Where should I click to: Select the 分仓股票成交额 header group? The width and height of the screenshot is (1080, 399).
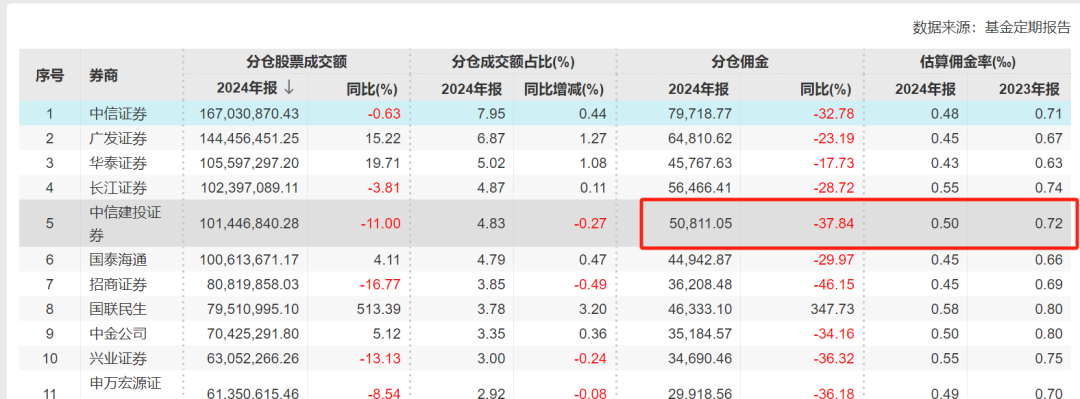coord(297,61)
